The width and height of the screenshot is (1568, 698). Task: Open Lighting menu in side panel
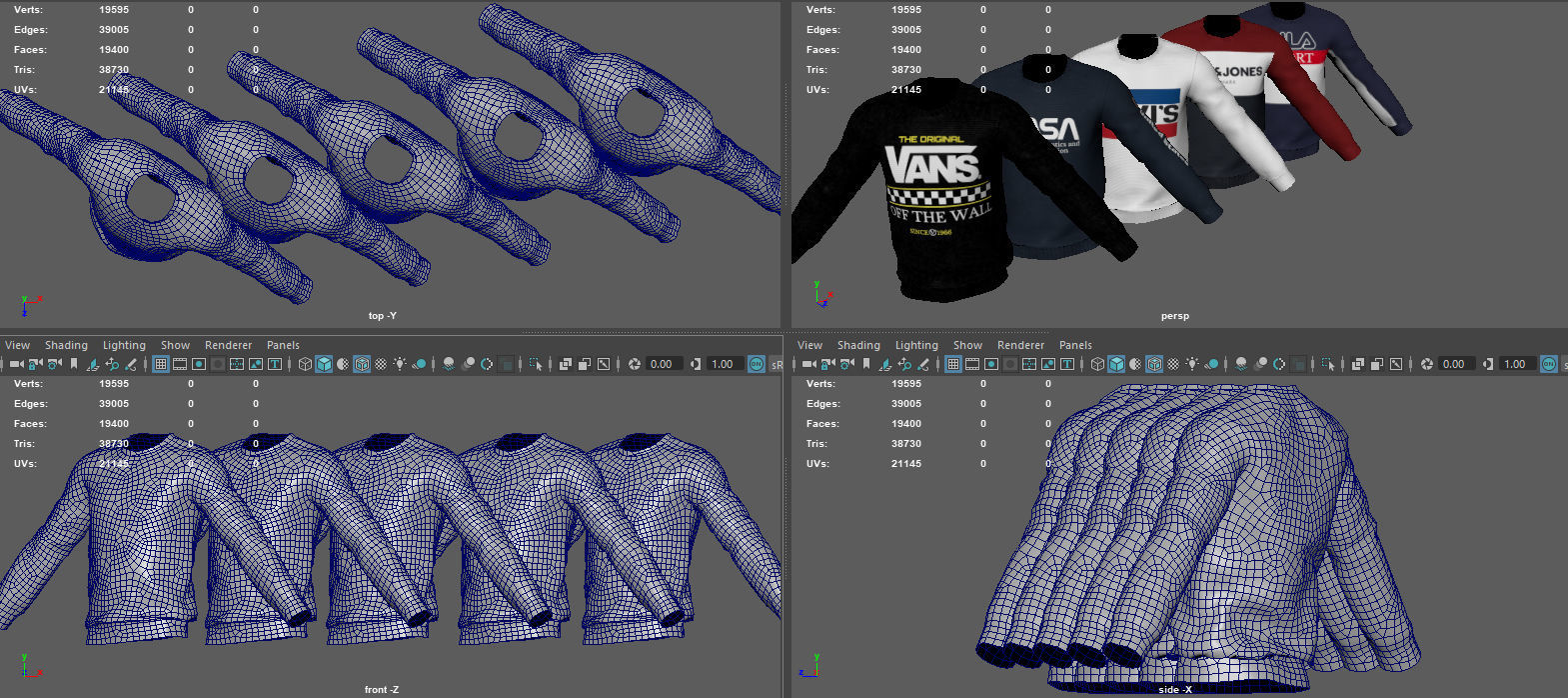coord(916,345)
